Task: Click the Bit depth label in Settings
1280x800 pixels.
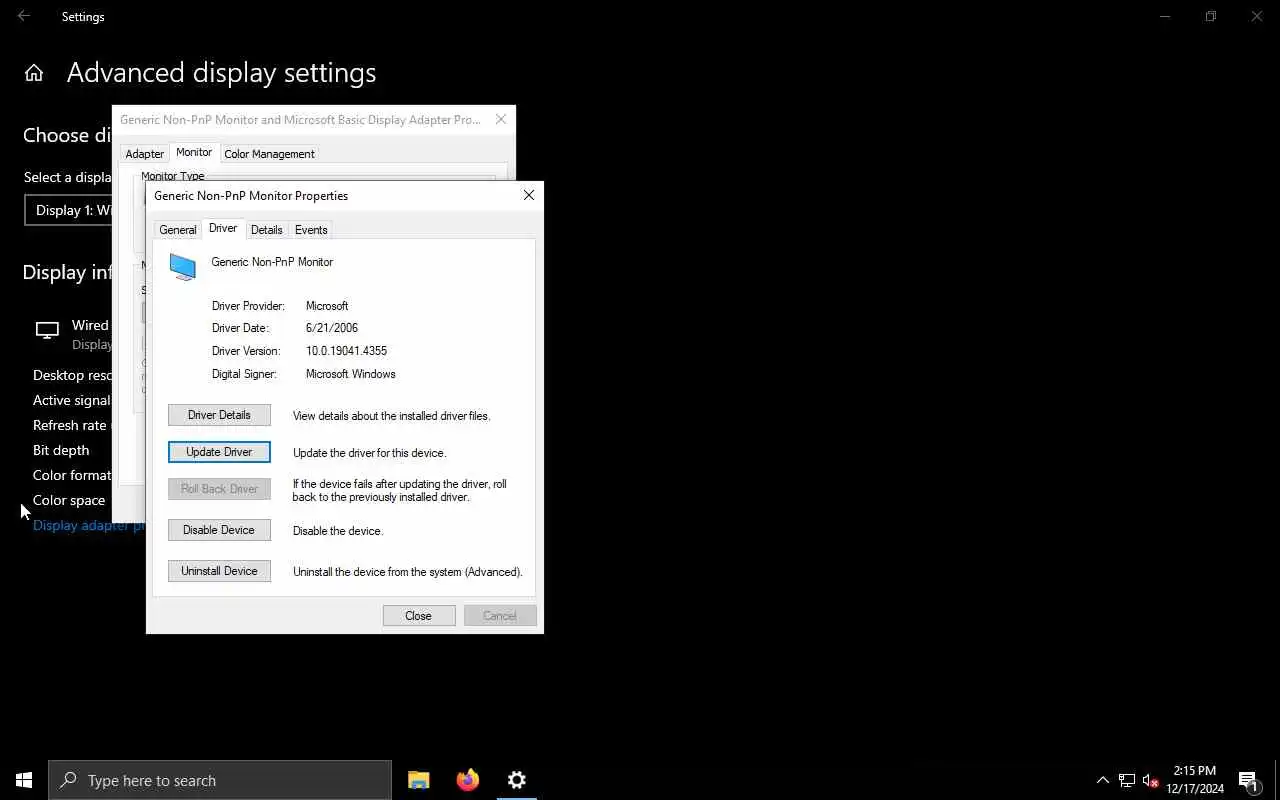Action: point(61,450)
